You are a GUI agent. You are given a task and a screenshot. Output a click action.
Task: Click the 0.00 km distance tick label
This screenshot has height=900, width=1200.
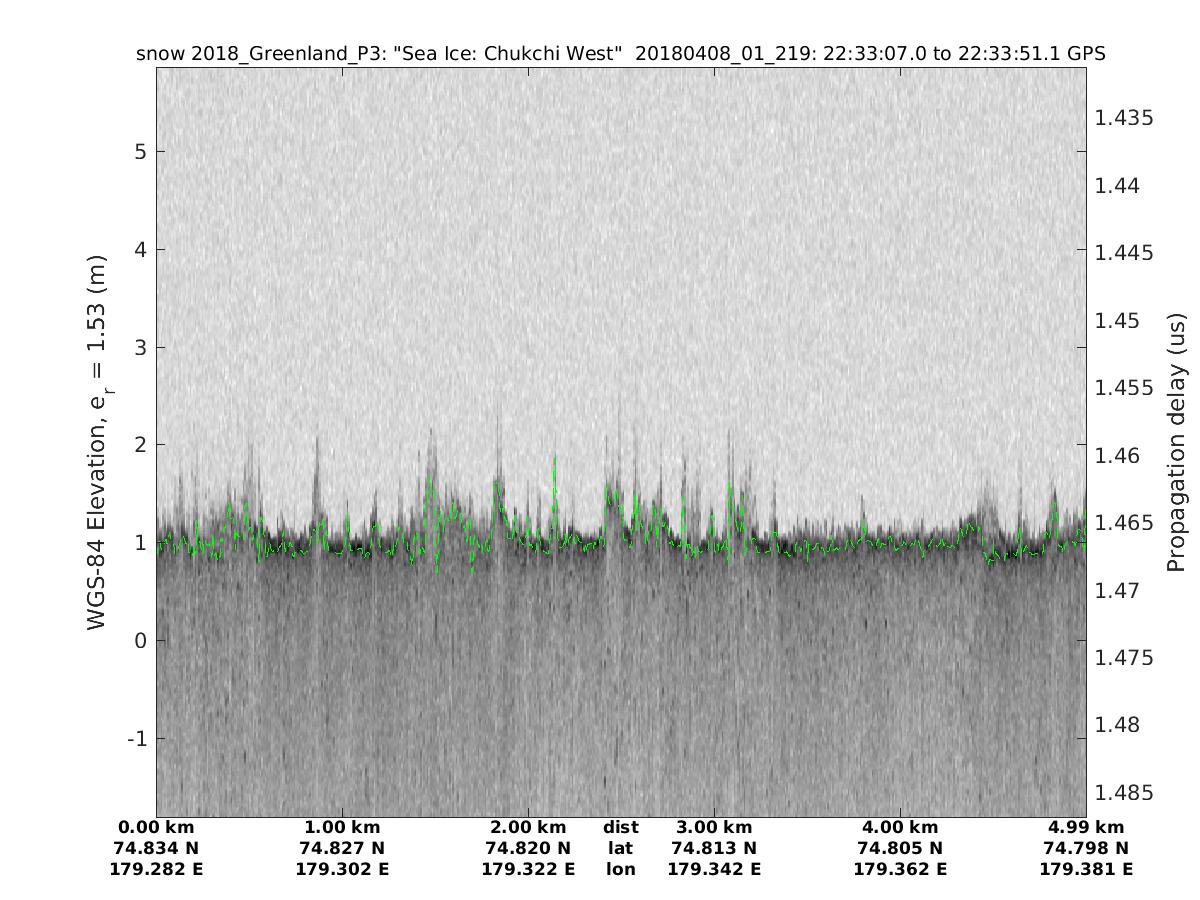(156, 827)
